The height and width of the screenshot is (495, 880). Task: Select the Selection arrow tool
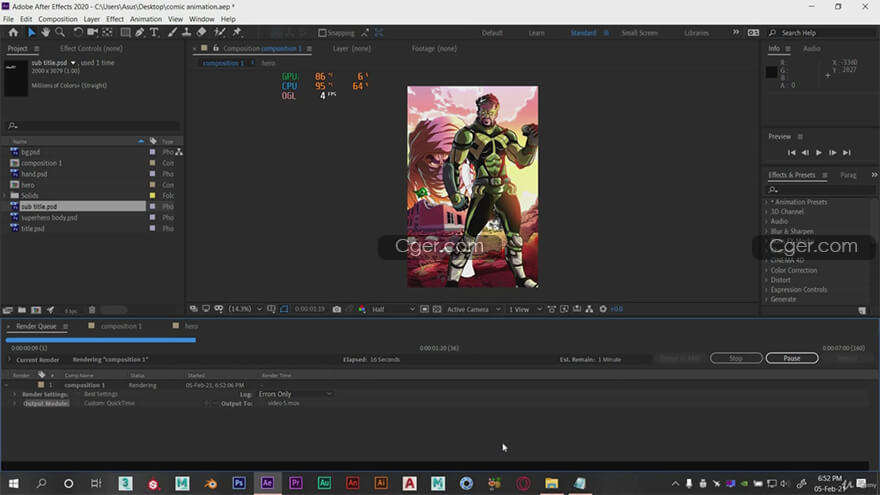coord(31,33)
